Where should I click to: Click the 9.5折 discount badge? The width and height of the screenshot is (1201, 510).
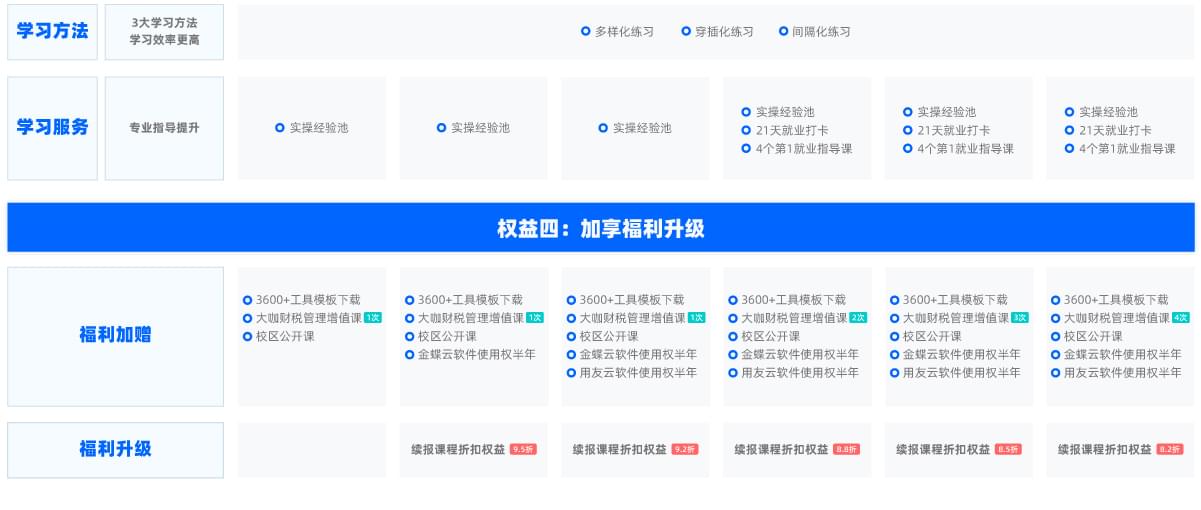tap(523, 450)
